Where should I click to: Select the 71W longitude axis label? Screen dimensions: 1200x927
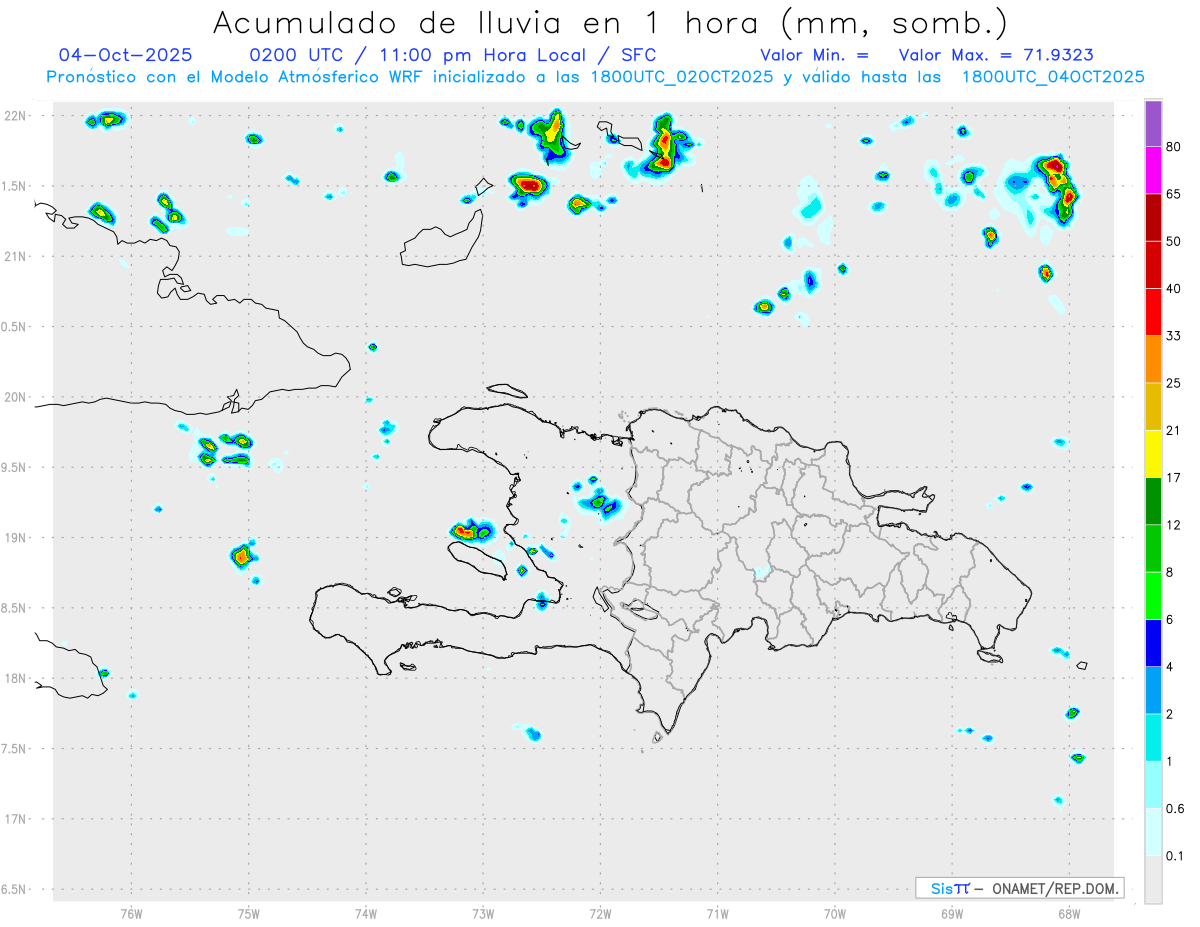tap(717, 913)
